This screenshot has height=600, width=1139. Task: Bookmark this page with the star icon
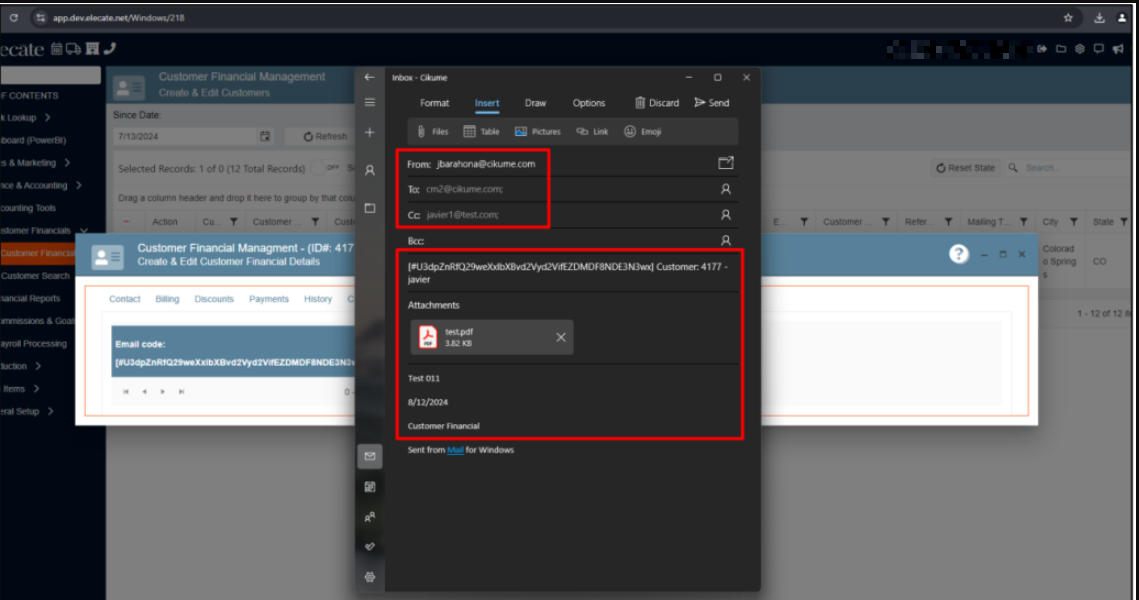click(x=1068, y=18)
